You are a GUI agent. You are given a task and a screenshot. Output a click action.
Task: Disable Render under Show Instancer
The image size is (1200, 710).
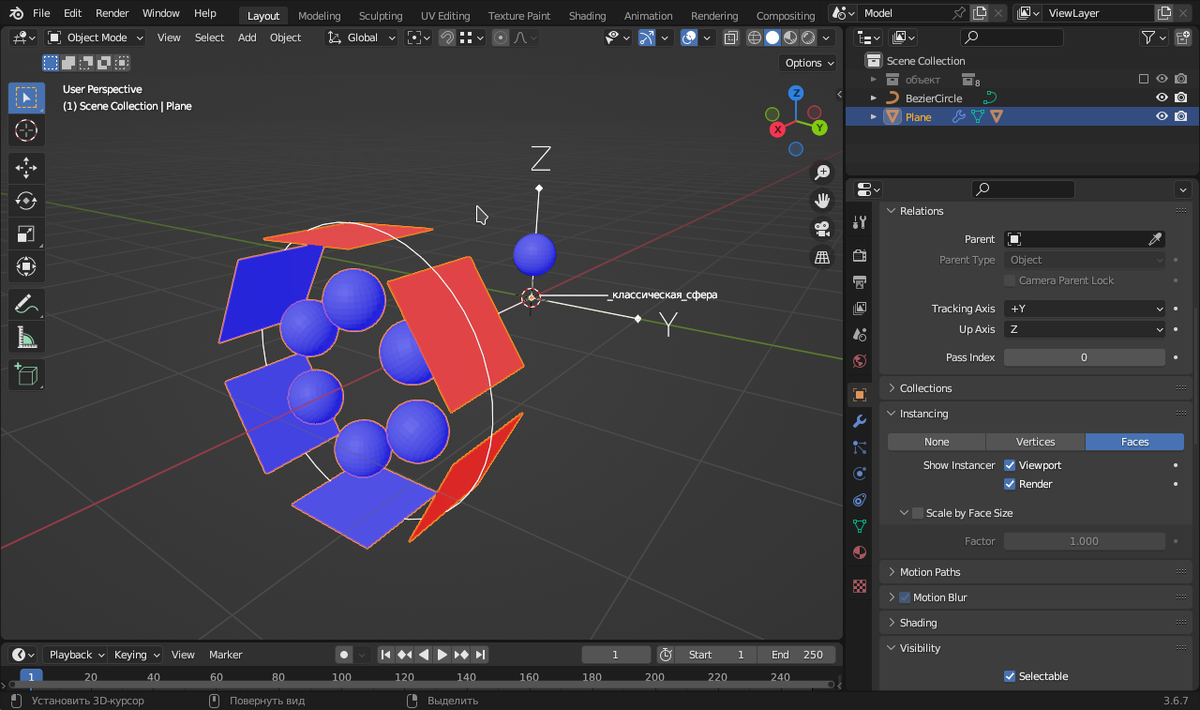[x=1009, y=484]
